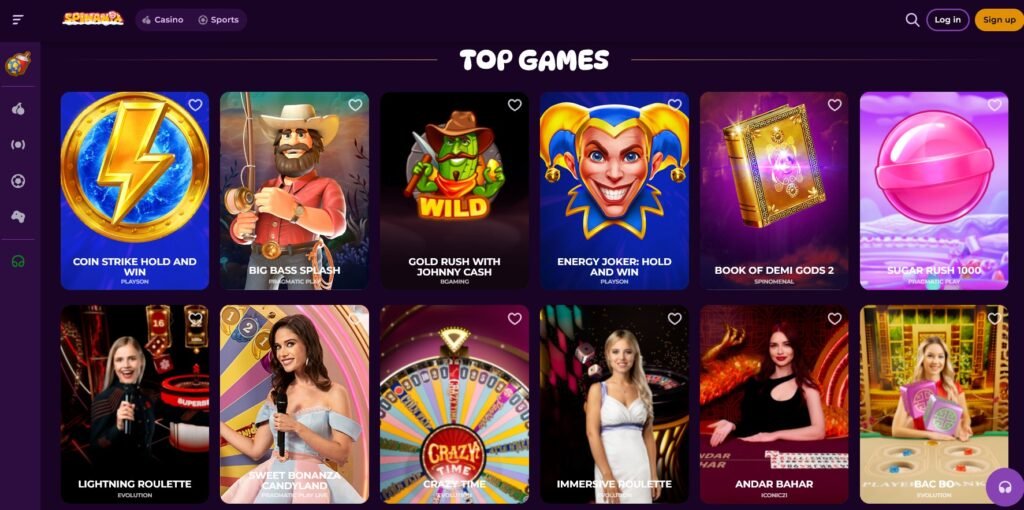1024x510 pixels.
Task: Toggle favorite heart on Big Bass Splash
Action: pyautogui.click(x=355, y=105)
